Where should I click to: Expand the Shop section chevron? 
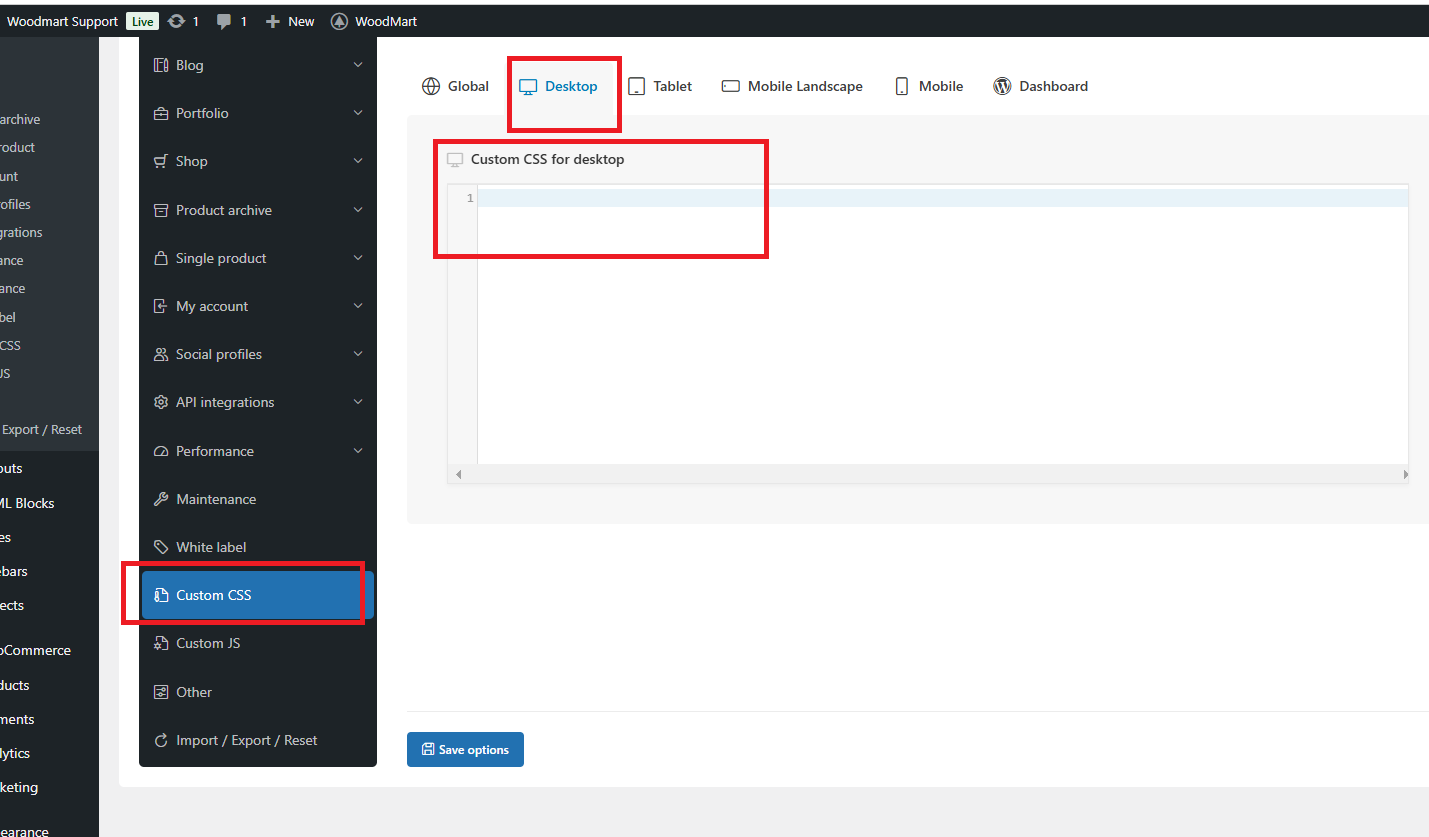coord(358,161)
